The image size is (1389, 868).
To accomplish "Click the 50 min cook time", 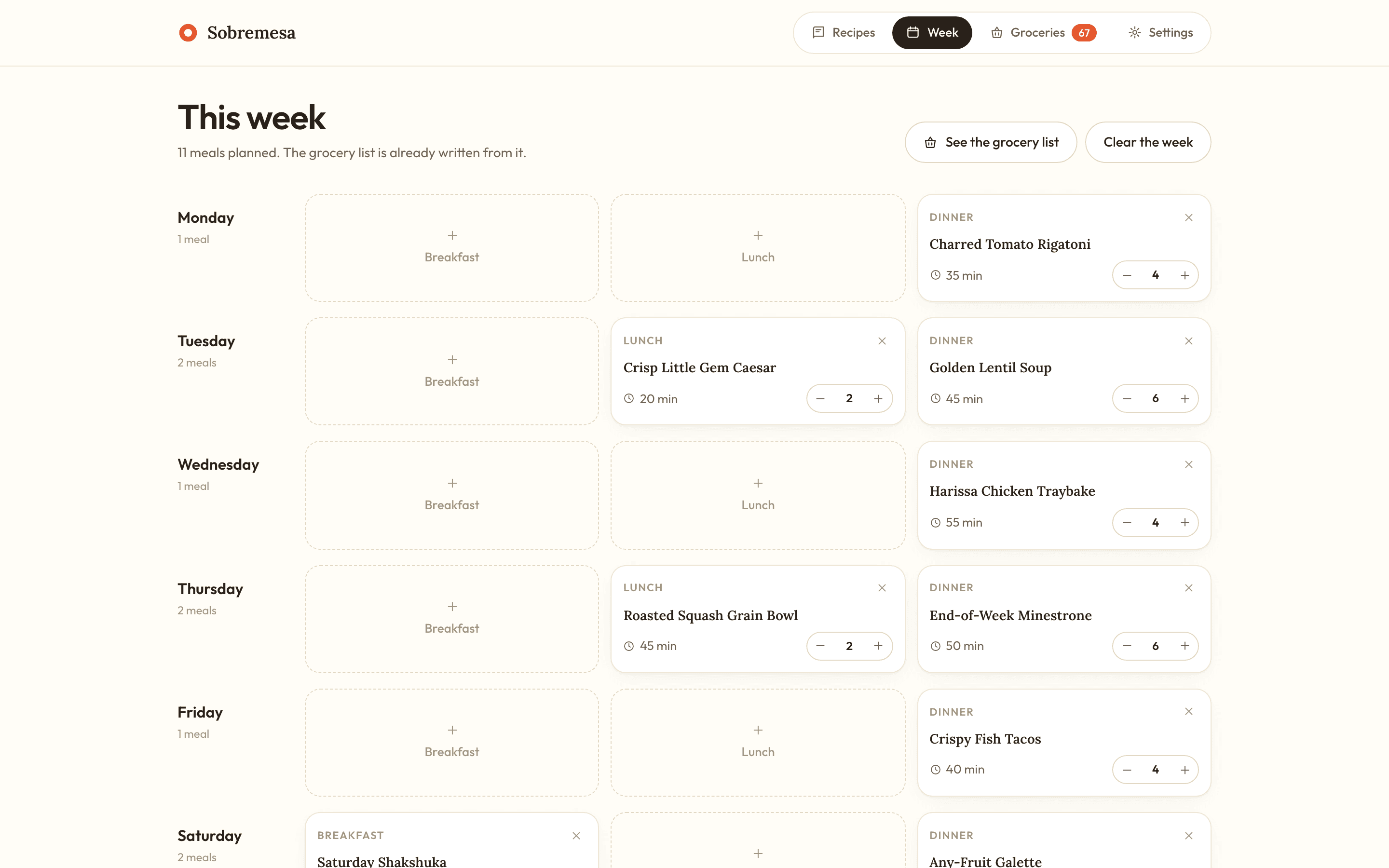I will (x=957, y=646).
